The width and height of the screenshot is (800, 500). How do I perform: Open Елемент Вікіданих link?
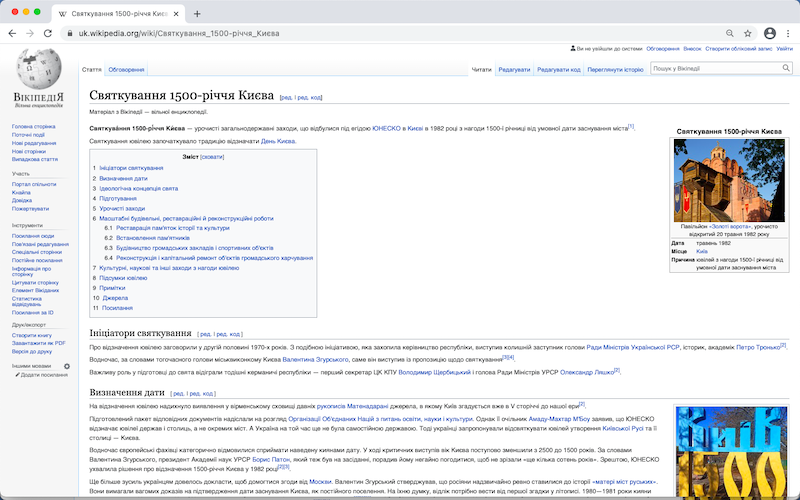pos(35,290)
